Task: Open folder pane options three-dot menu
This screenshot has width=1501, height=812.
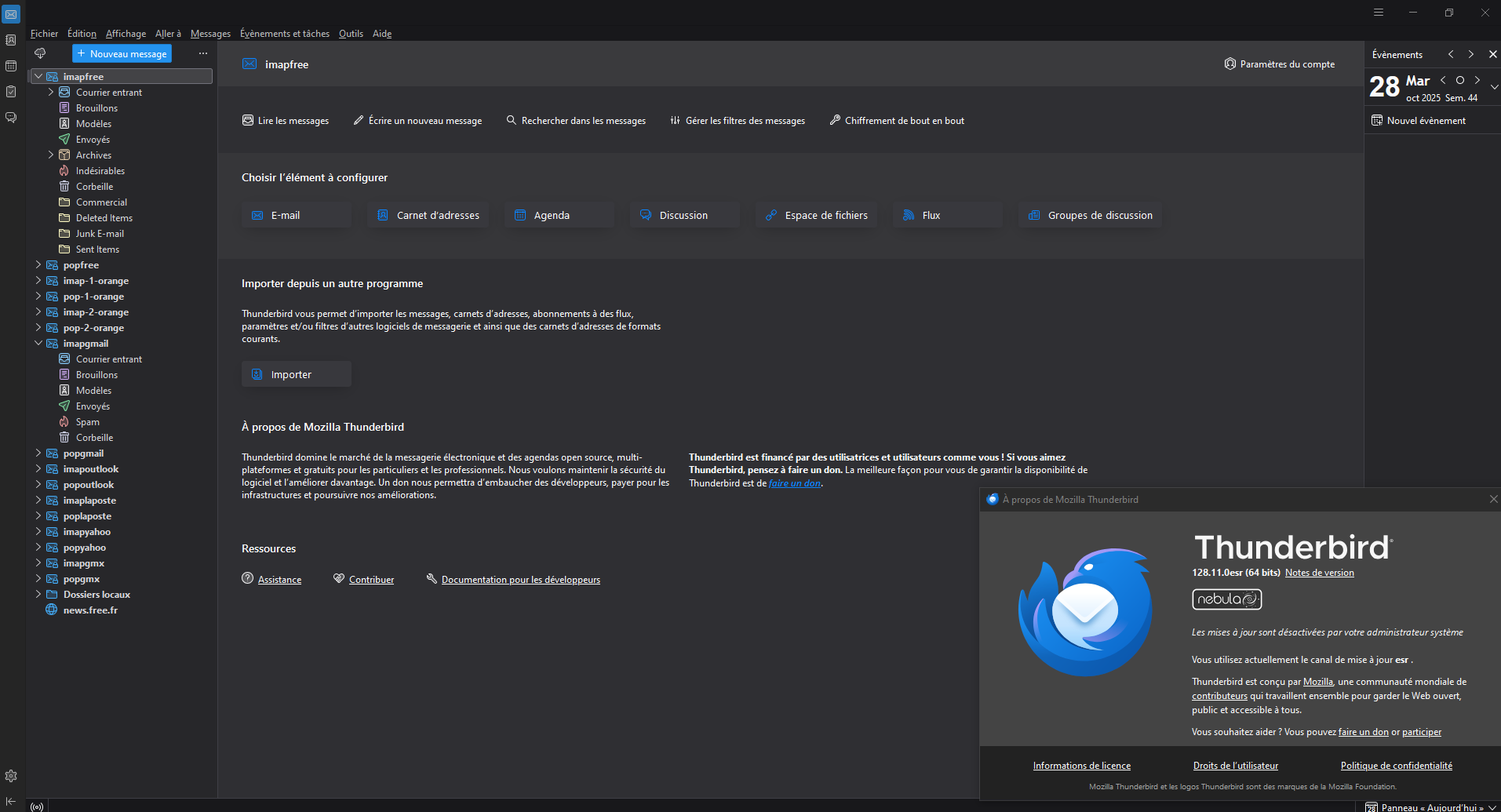Action: click(x=203, y=53)
